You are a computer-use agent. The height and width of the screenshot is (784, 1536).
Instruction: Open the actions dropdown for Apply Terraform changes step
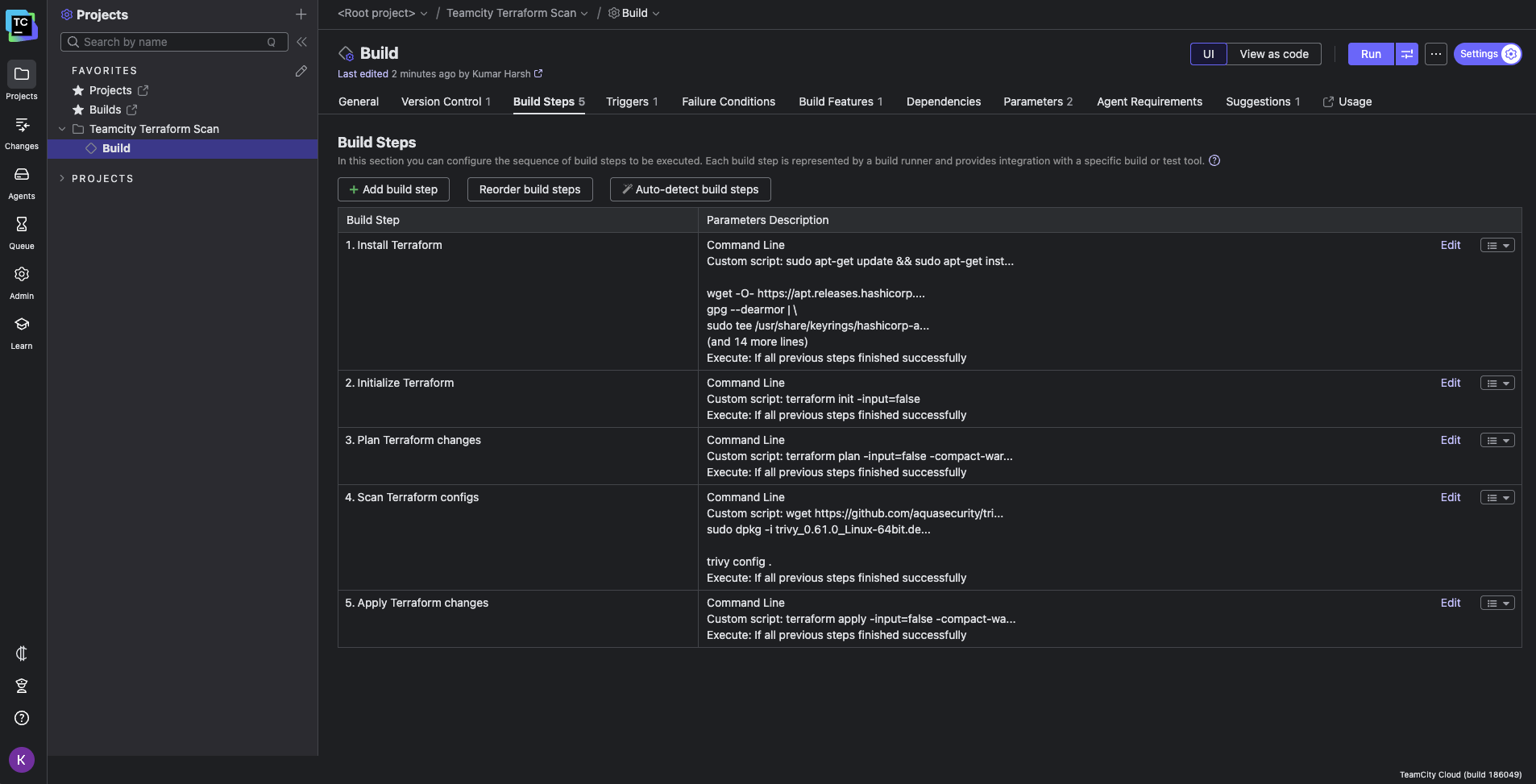pyautogui.click(x=1497, y=603)
